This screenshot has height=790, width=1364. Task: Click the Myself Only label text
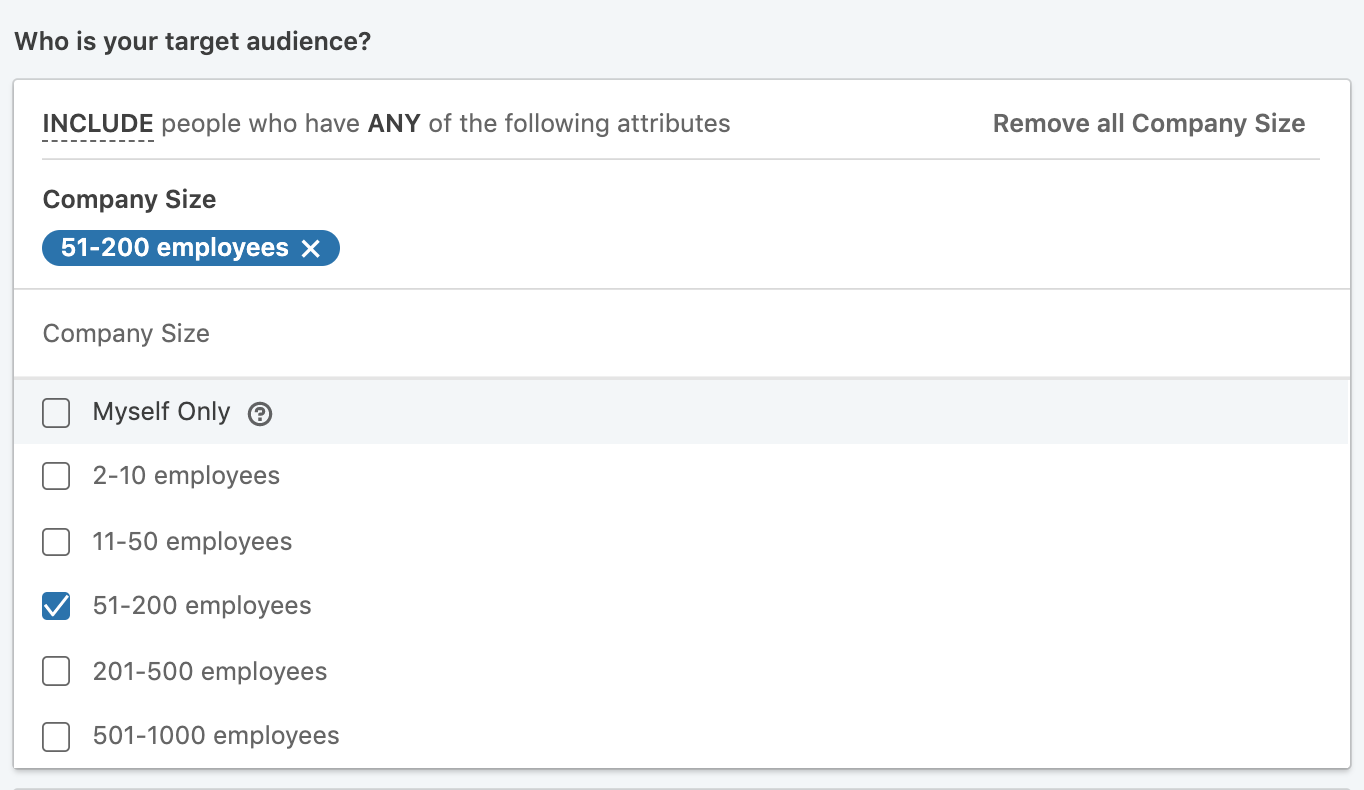pyautogui.click(x=161, y=412)
